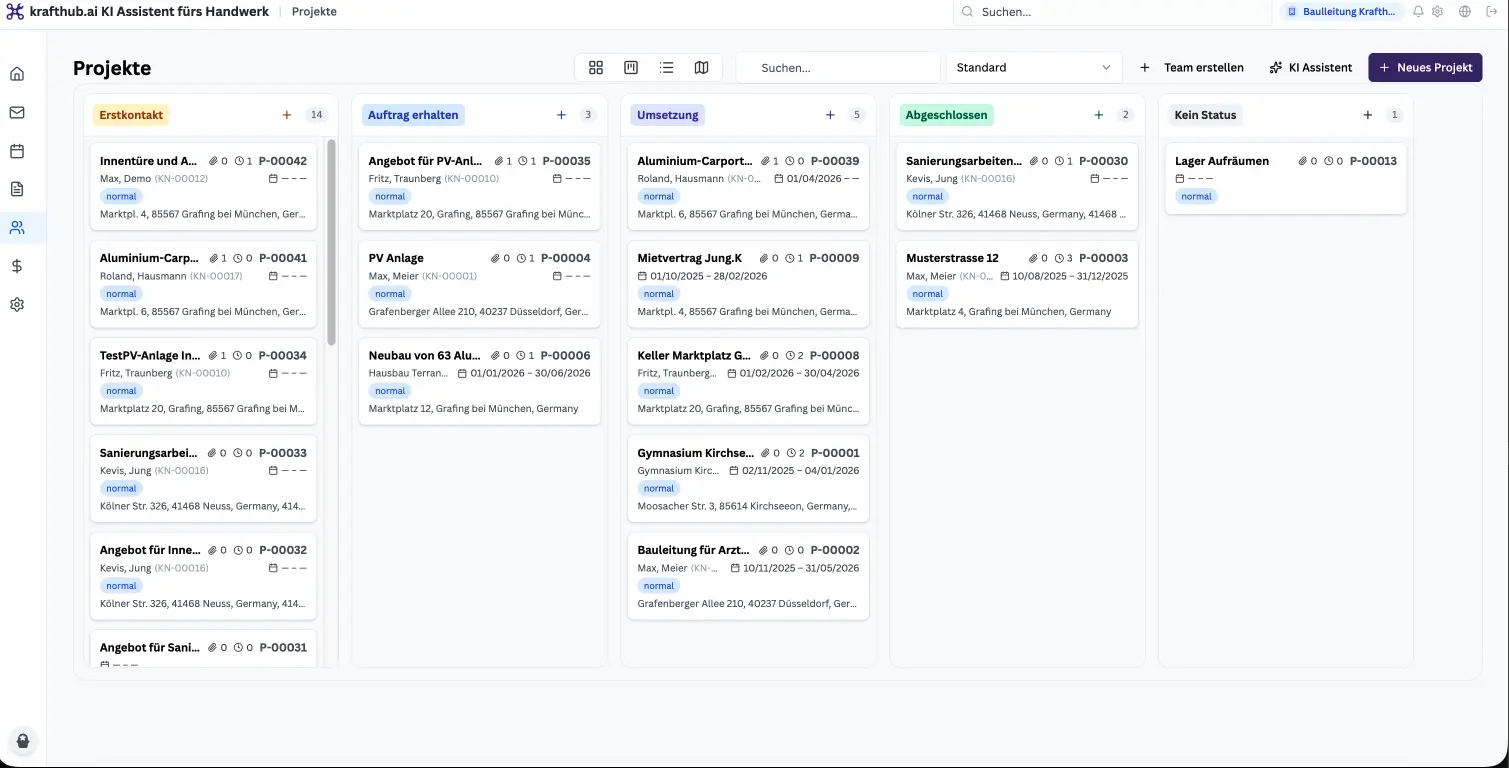Open the calendar sidebar icon
Viewport: 1509px width, 768px height.
point(17,151)
